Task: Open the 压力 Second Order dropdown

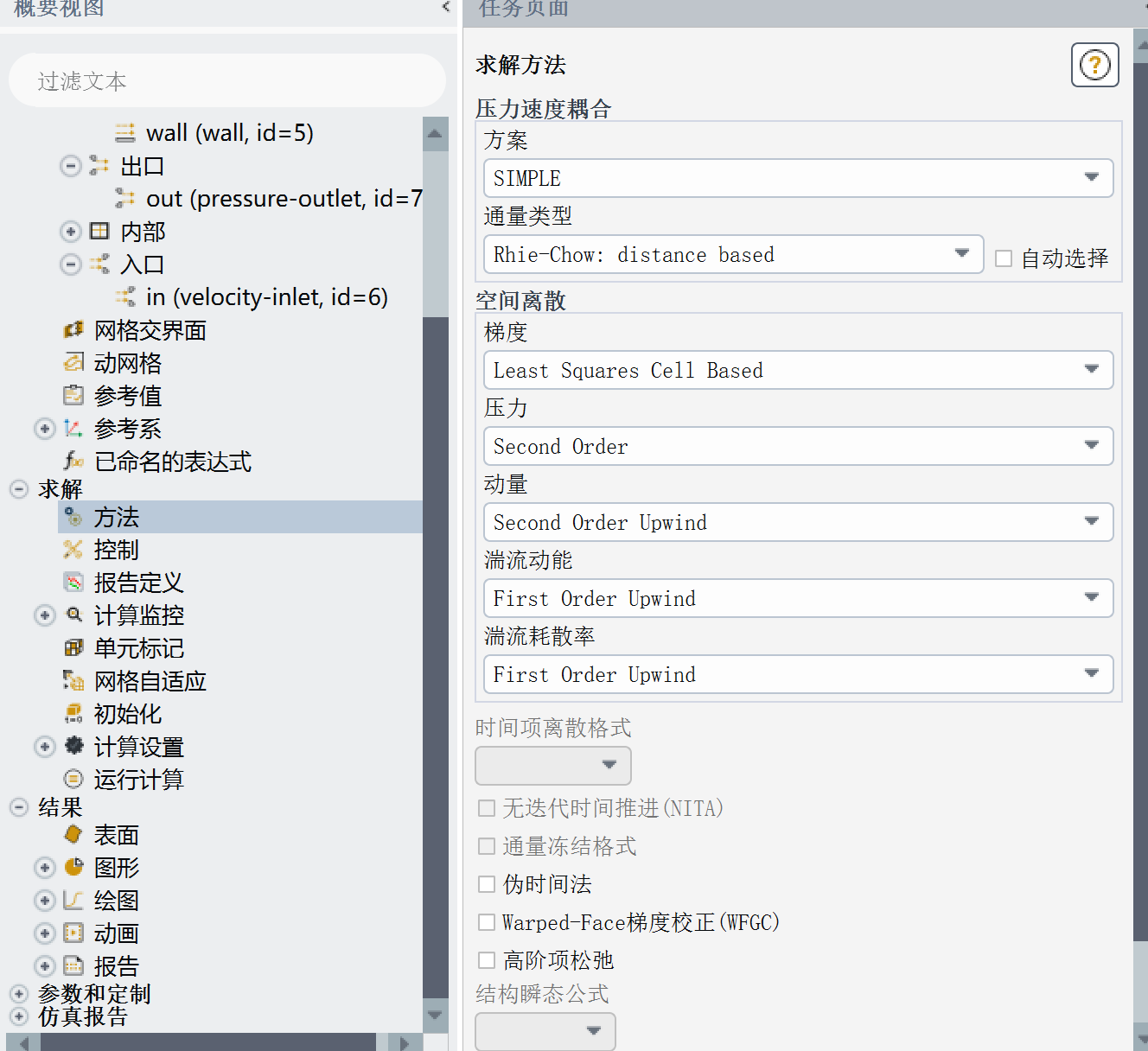Action: 798,446
